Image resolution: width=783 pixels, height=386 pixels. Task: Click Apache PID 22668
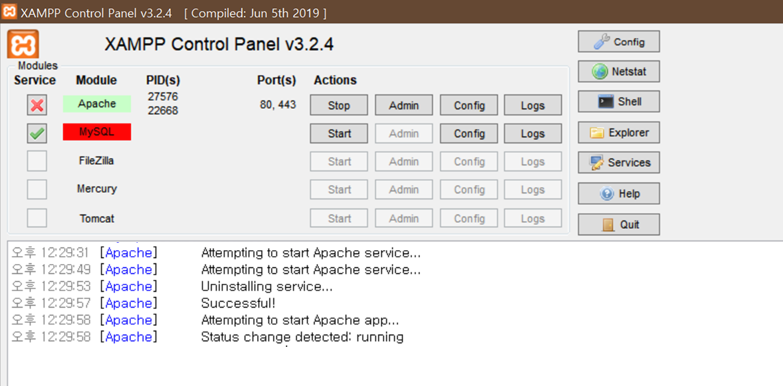(x=163, y=110)
